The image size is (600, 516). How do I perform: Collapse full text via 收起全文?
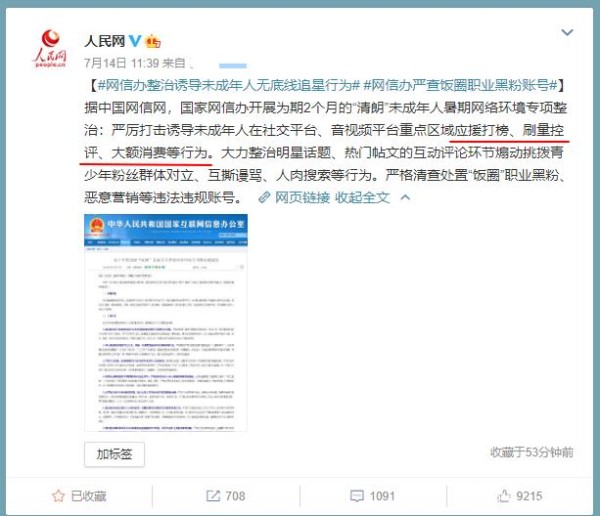(362, 198)
